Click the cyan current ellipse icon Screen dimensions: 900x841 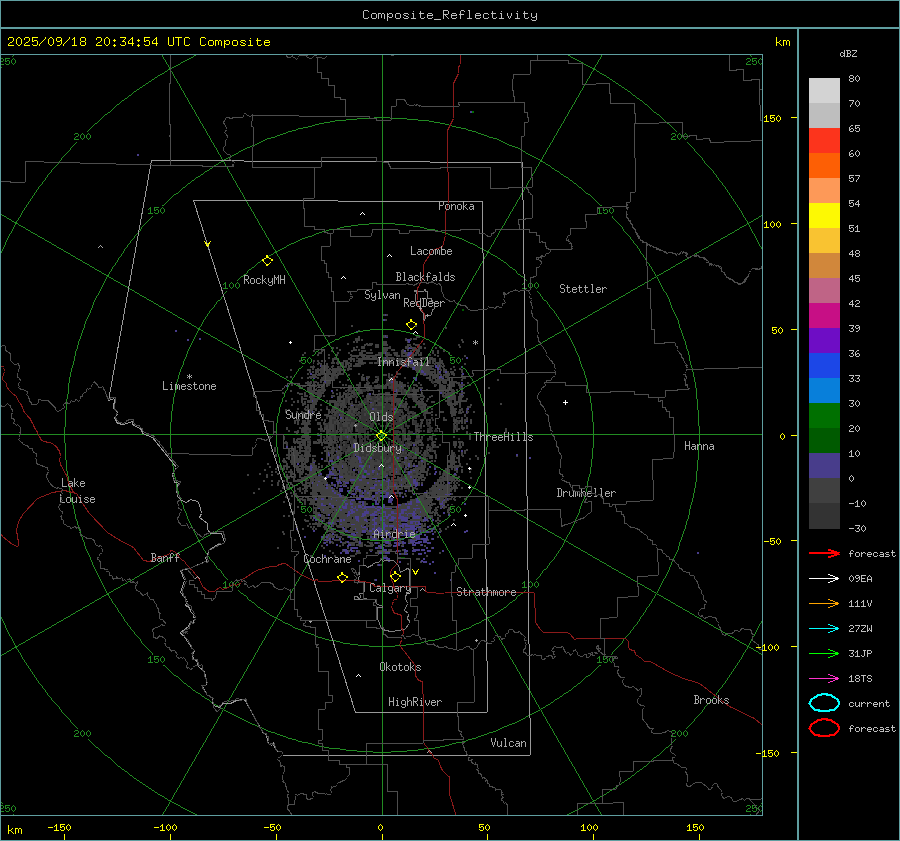[x=824, y=703]
